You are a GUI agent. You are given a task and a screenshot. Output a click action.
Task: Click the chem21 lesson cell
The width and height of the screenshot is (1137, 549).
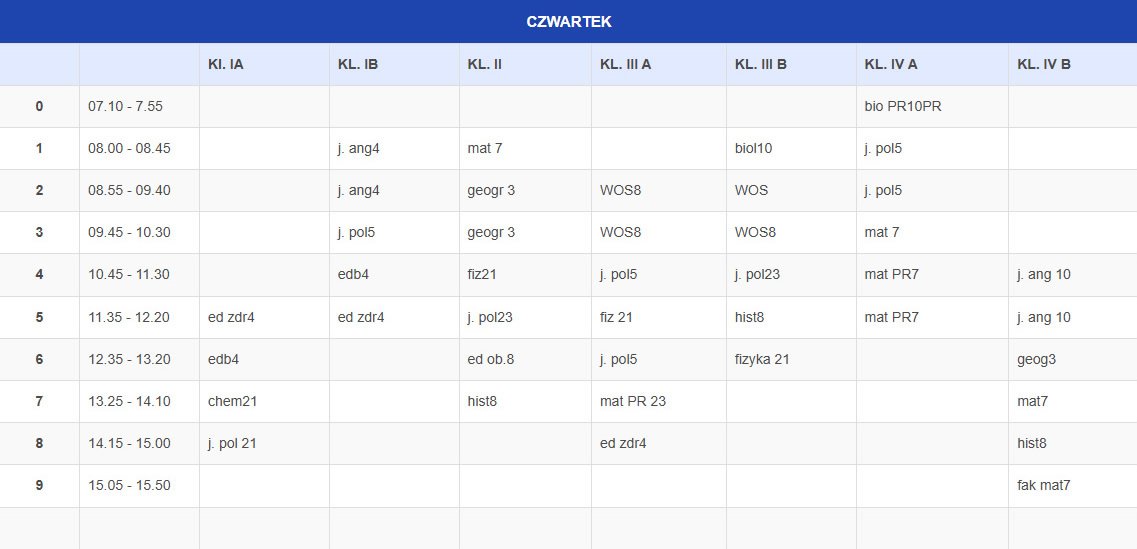pyautogui.click(x=231, y=401)
